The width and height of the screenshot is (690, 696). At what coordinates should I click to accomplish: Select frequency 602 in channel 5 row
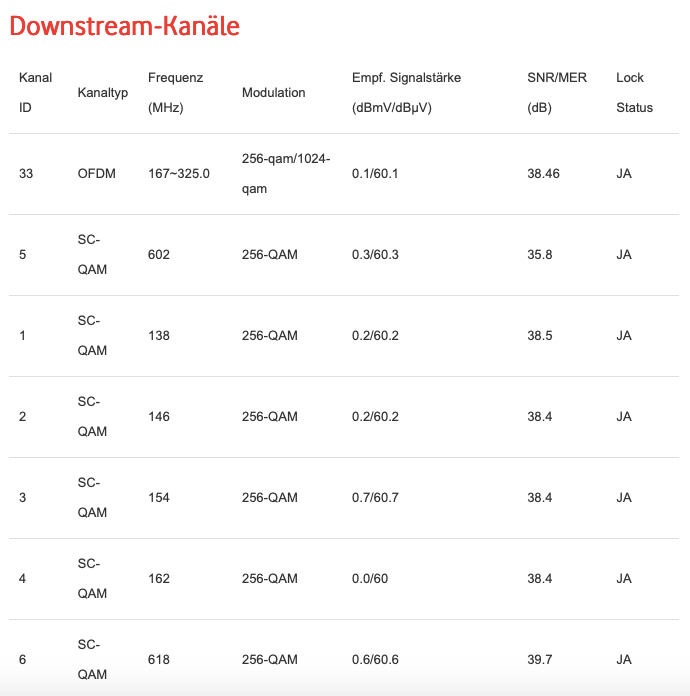point(158,255)
